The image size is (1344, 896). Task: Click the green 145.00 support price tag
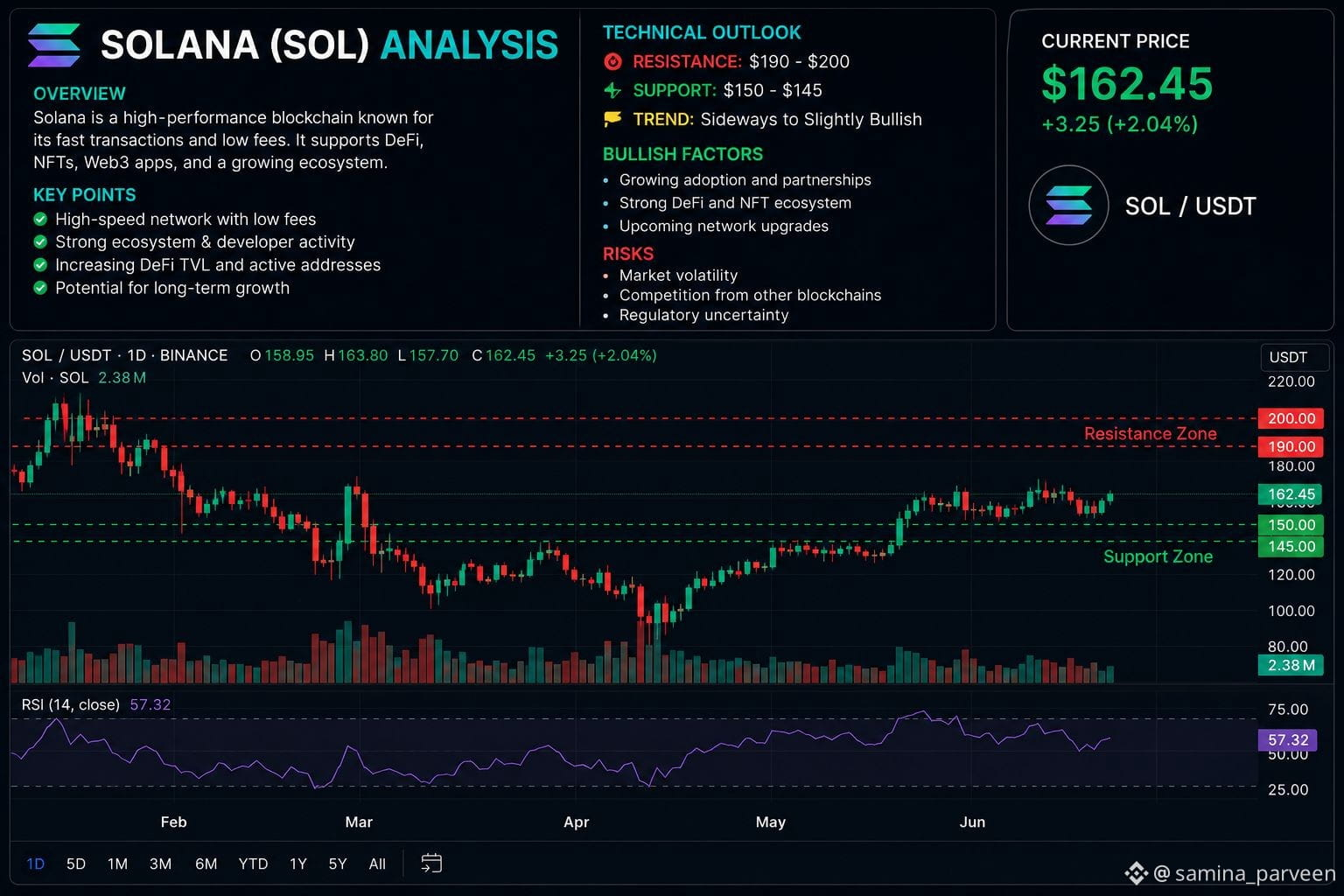[x=1291, y=547]
